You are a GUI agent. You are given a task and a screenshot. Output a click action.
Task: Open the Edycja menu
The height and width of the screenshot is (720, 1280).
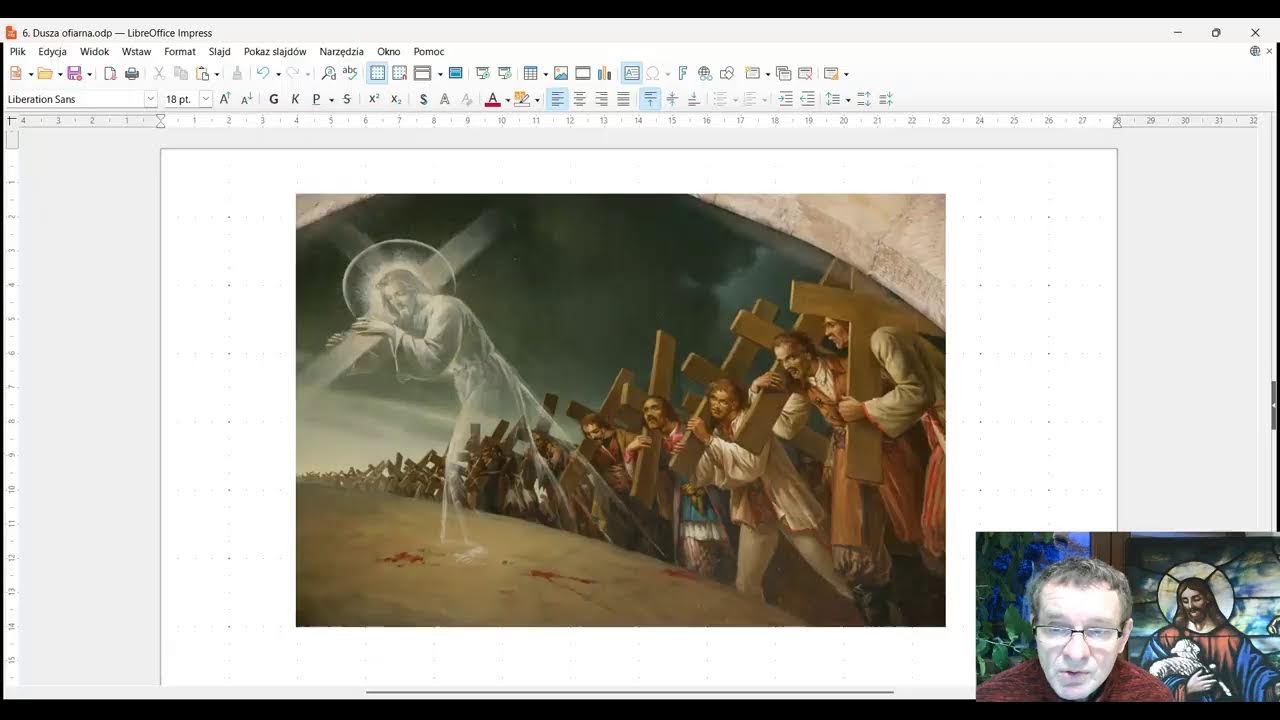tap(52, 51)
